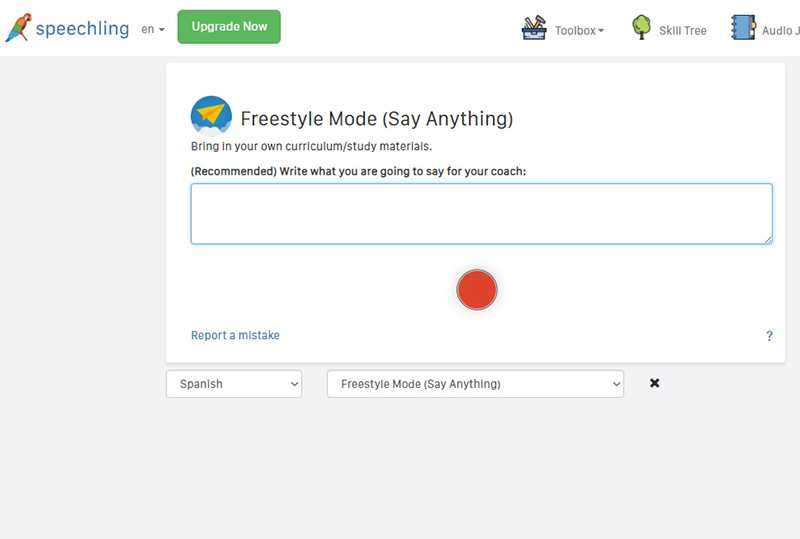Click the Toolbox toolbox icon
The width and height of the screenshot is (800, 539).
[x=534, y=29]
